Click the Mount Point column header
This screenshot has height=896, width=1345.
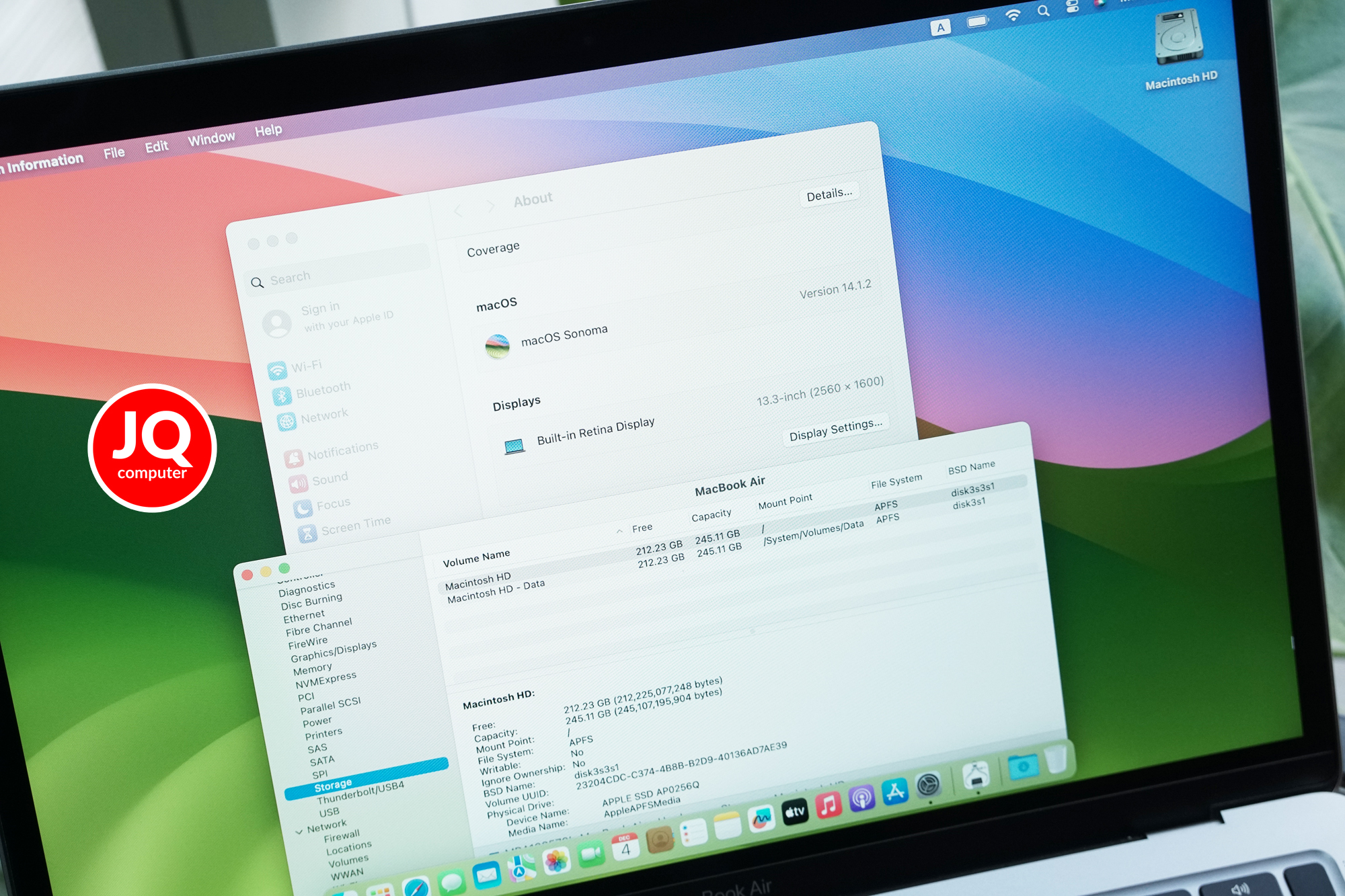coord(785,501)
